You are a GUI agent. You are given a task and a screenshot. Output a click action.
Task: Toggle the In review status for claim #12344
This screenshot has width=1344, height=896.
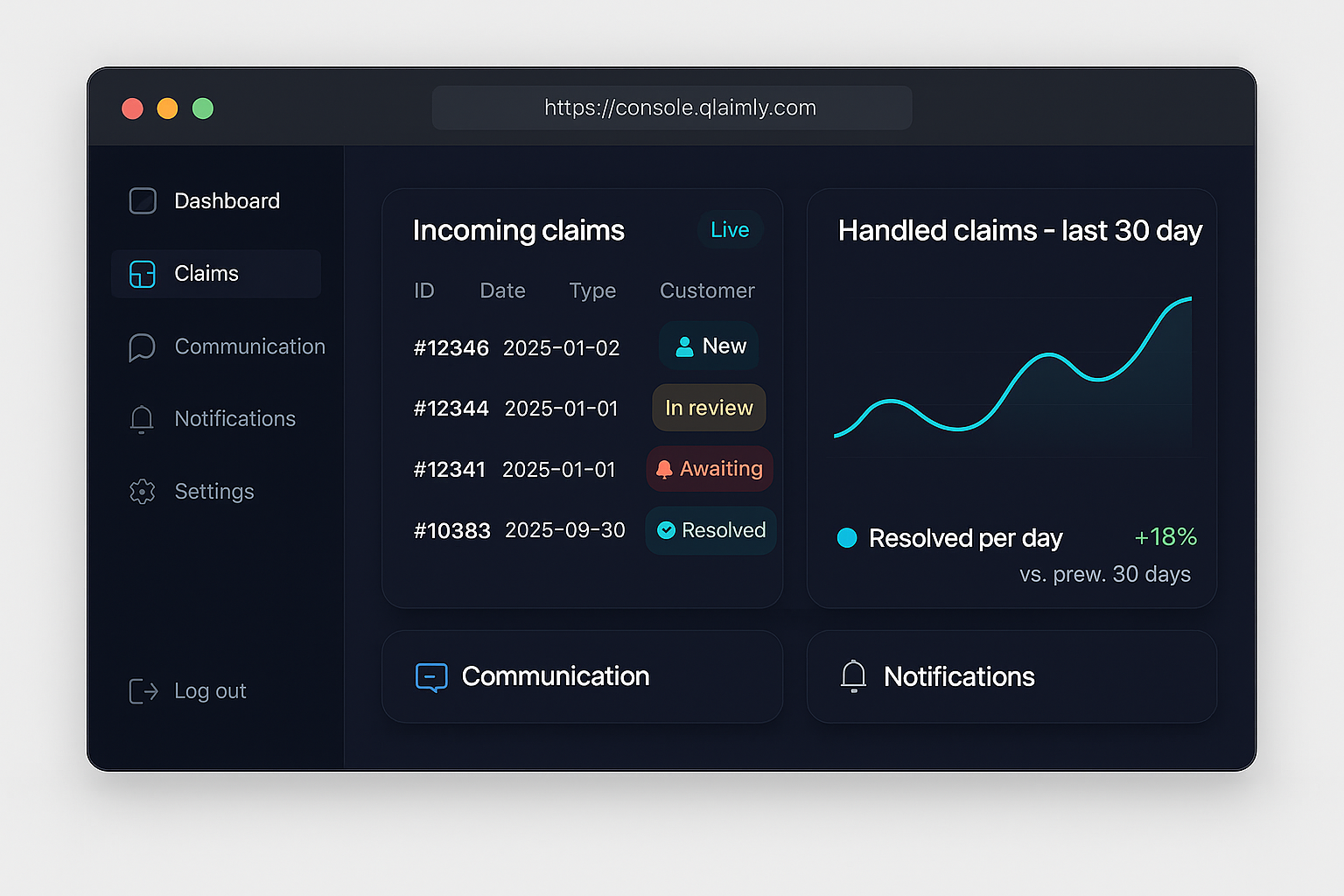coord(709,408)
